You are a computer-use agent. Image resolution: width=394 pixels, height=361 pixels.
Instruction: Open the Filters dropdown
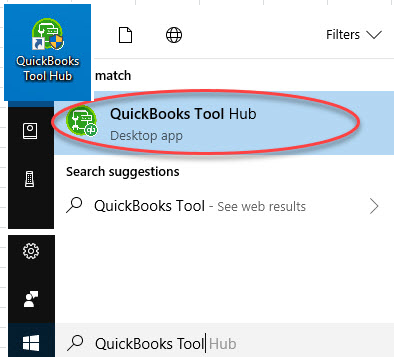pyautogui.click(x=354, y=35)
